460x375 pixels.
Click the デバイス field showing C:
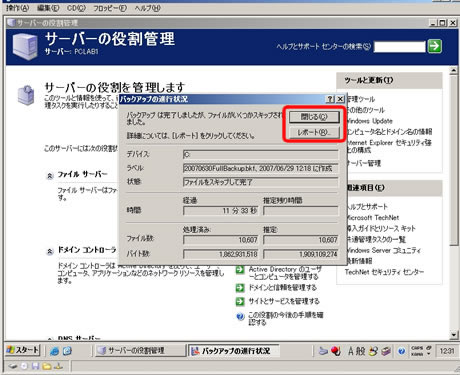(x=261, y=154)
